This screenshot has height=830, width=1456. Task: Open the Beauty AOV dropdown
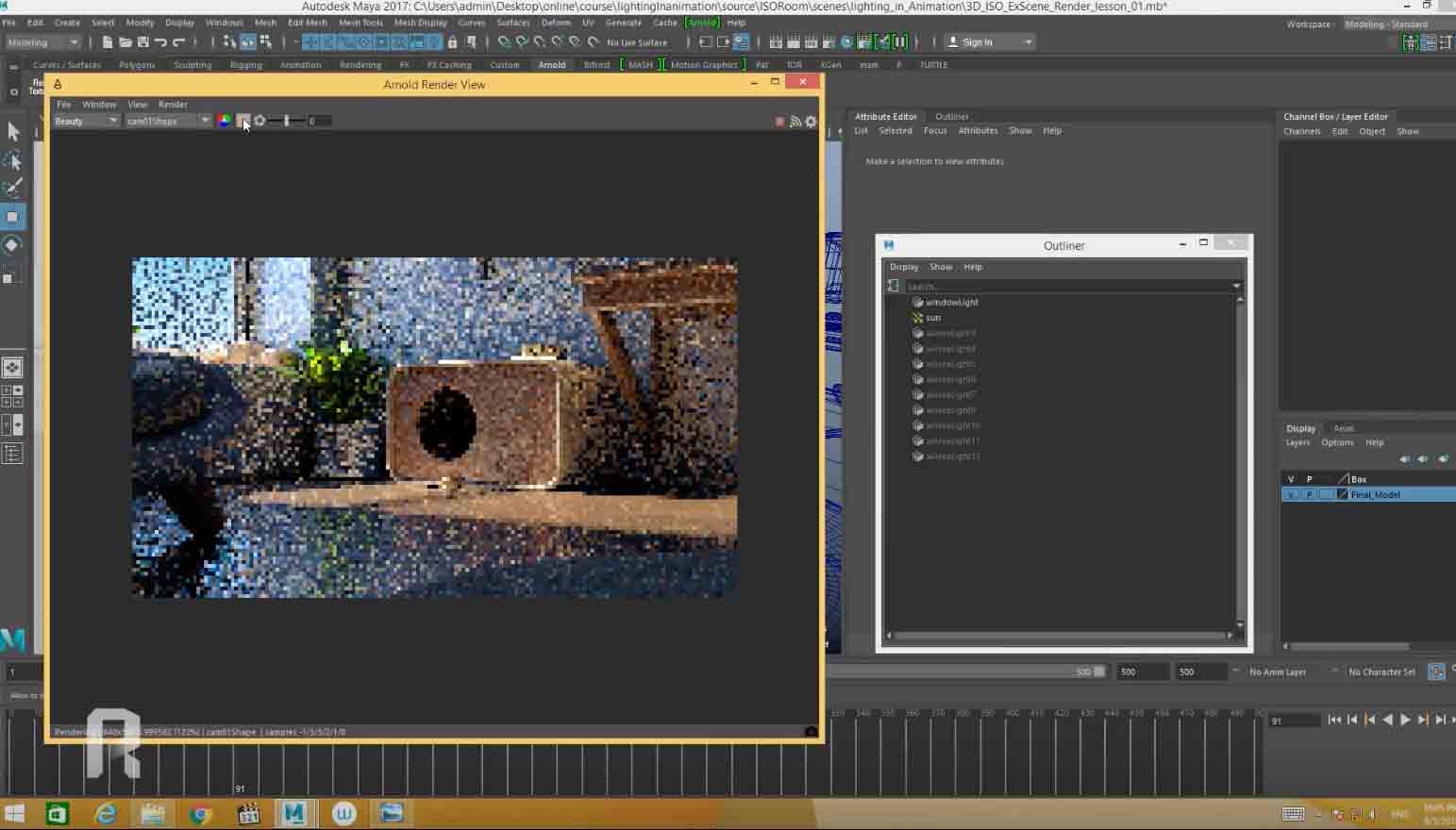86,121
